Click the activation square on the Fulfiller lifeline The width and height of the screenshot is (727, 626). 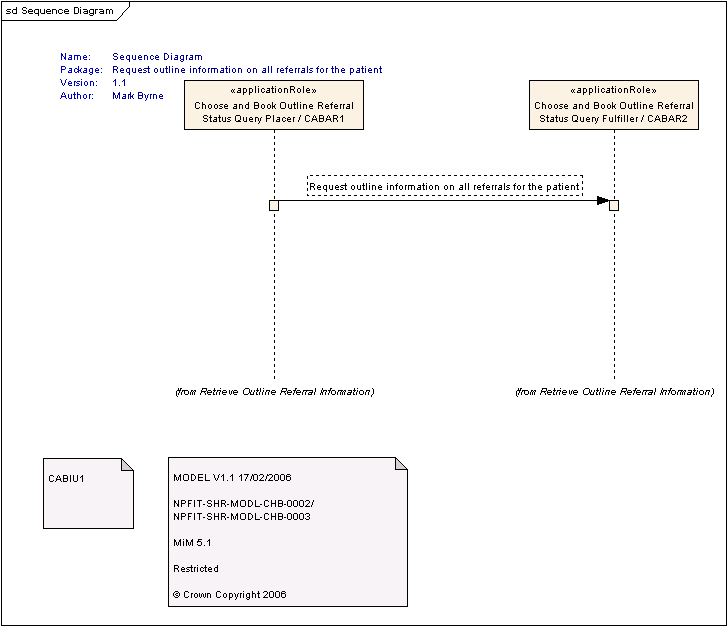pyautogui.click(x=614, y=205)
